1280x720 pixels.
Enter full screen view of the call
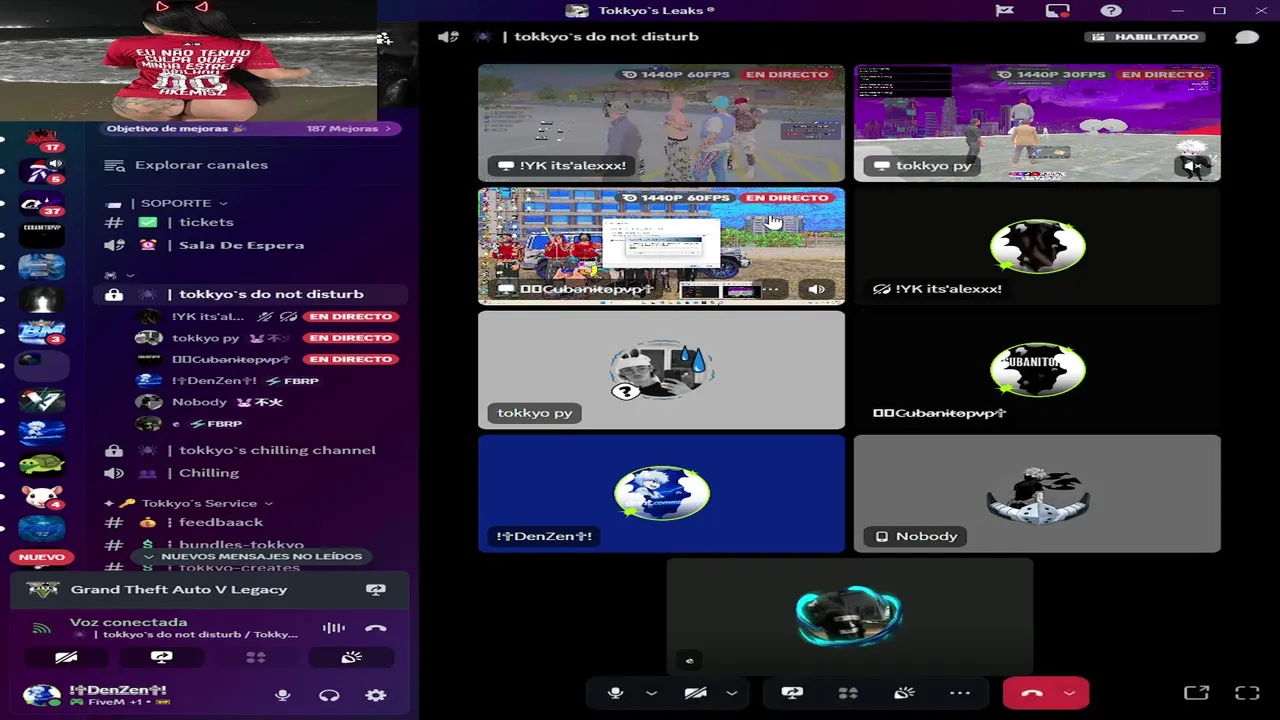(1247, 693)
